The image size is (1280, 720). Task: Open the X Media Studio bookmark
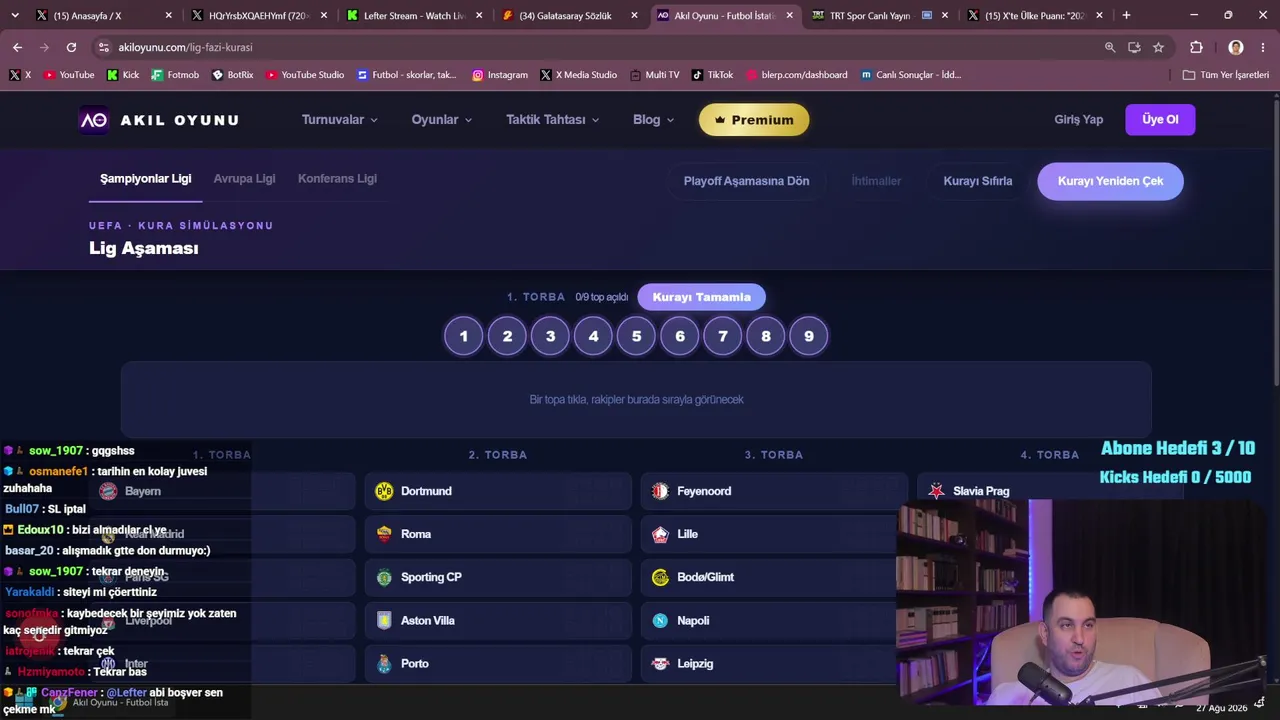tap(578, 75)
